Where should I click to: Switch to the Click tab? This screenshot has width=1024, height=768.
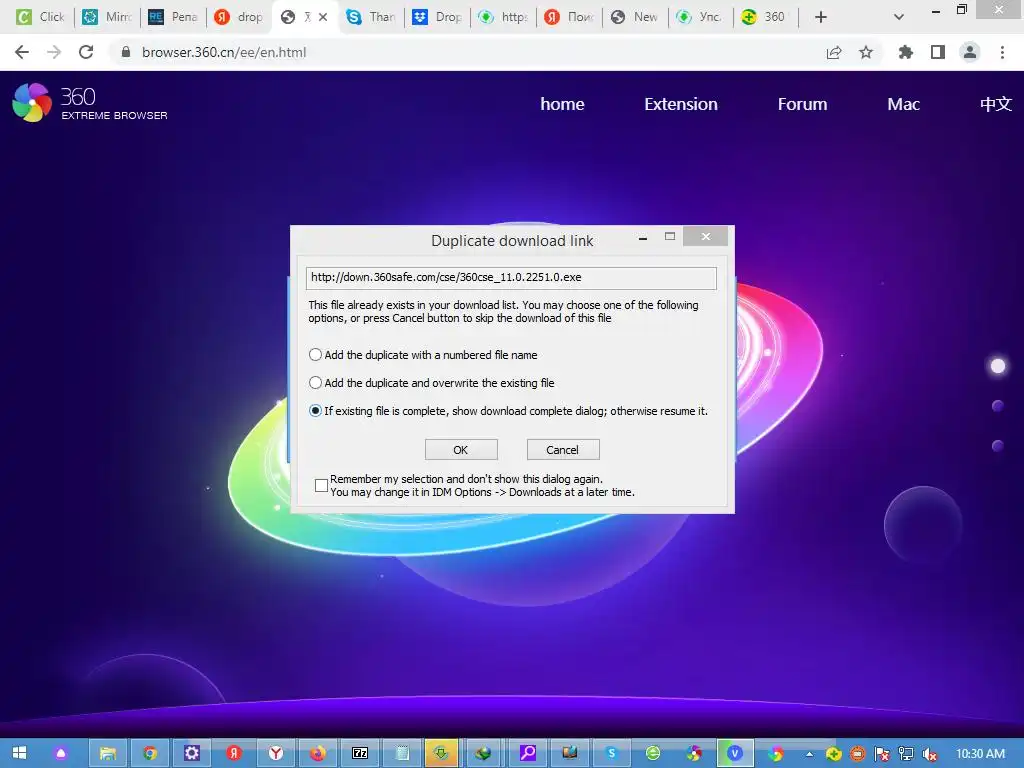41,17
